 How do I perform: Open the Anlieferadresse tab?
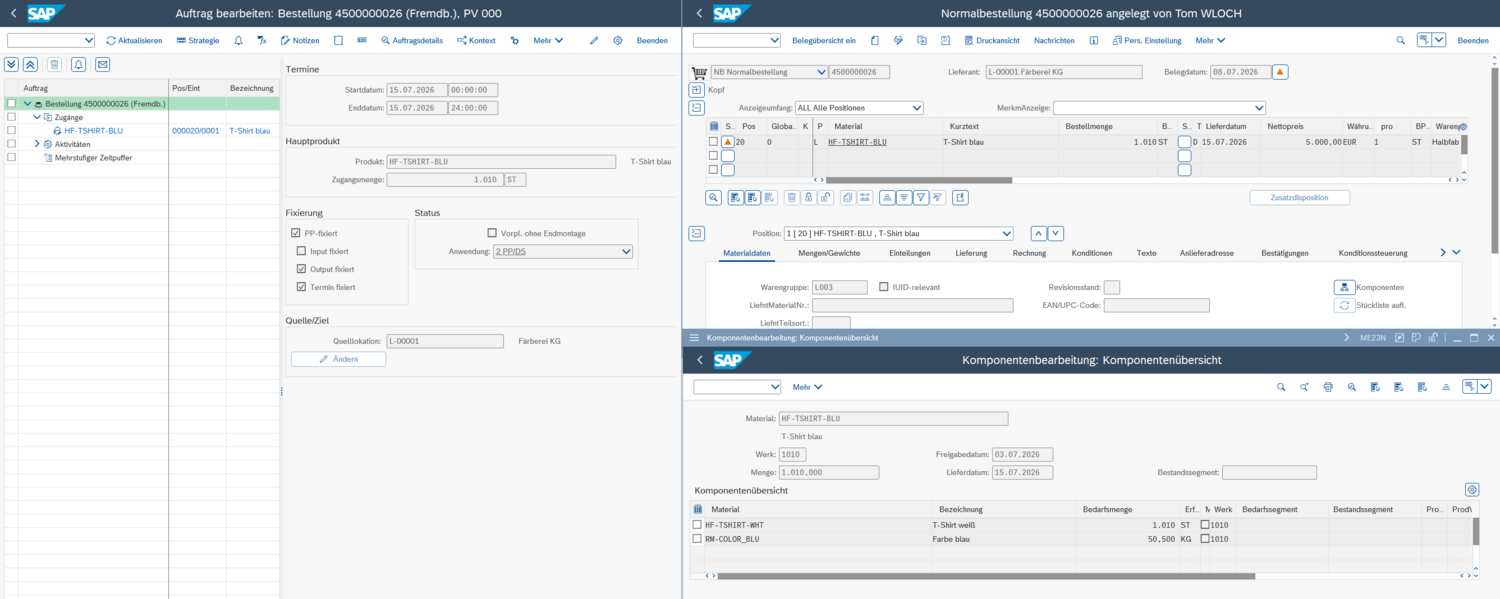[1207, 253]
